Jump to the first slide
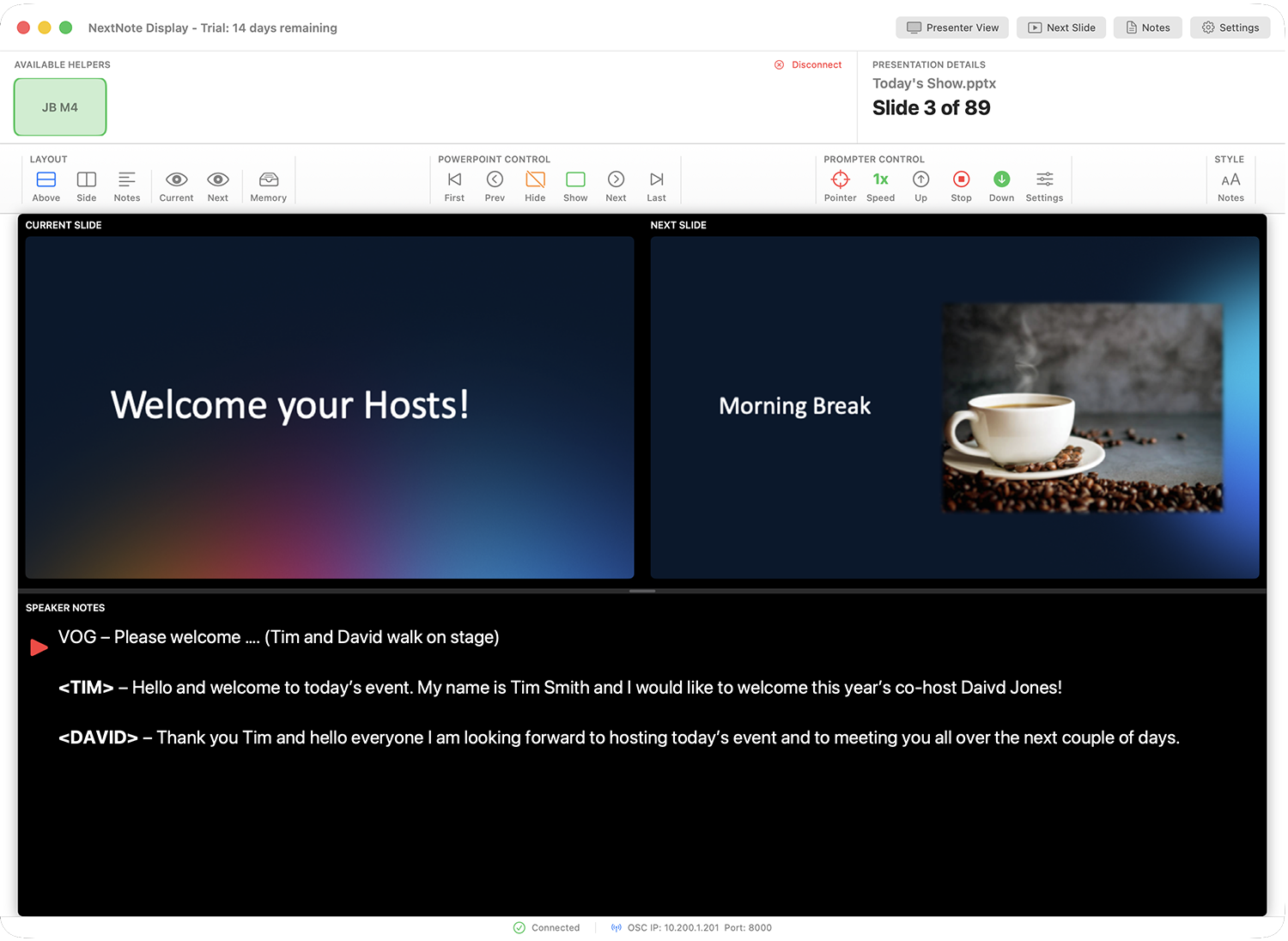The image size is (1288, 941). [454, 184]
